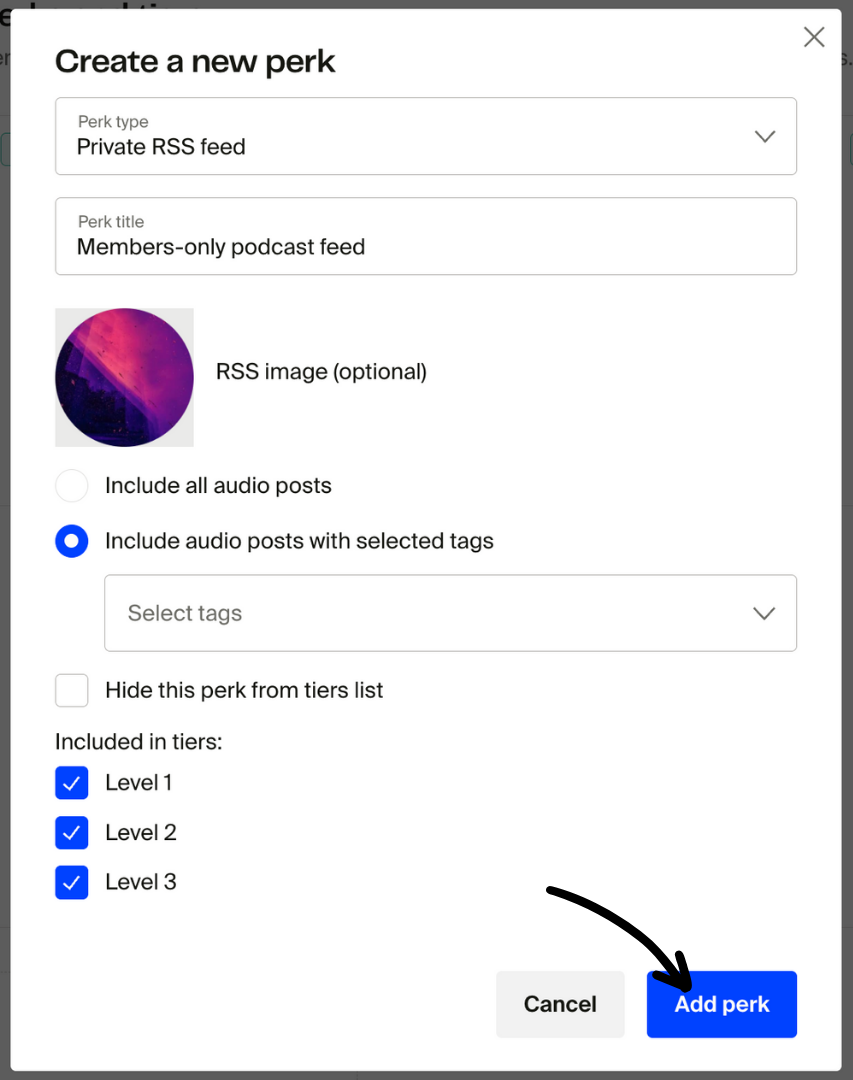Screen dimensions: 853x1080
Task: Select Include audio posts with selected tags
Action: point(71,541)
